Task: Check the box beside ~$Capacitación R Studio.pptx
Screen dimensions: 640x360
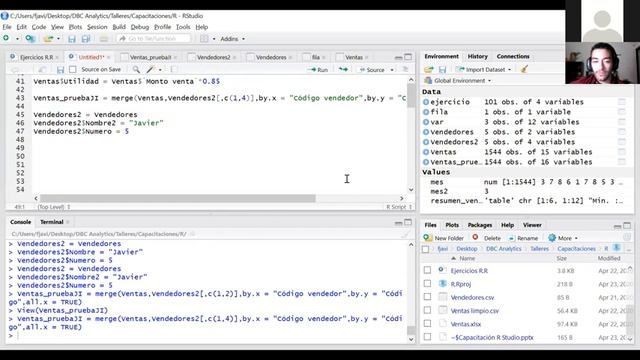Action: 427,337
